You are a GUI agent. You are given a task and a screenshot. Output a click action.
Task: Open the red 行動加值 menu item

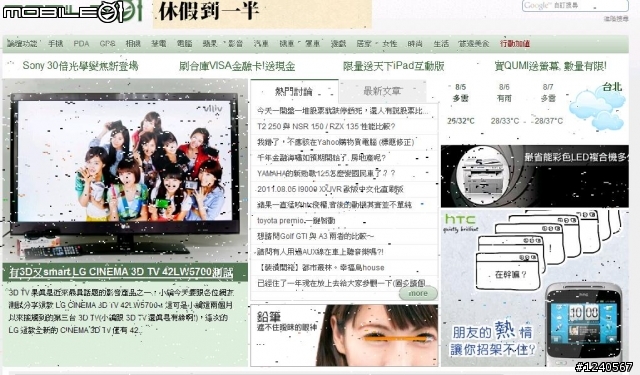coord(515,43)
